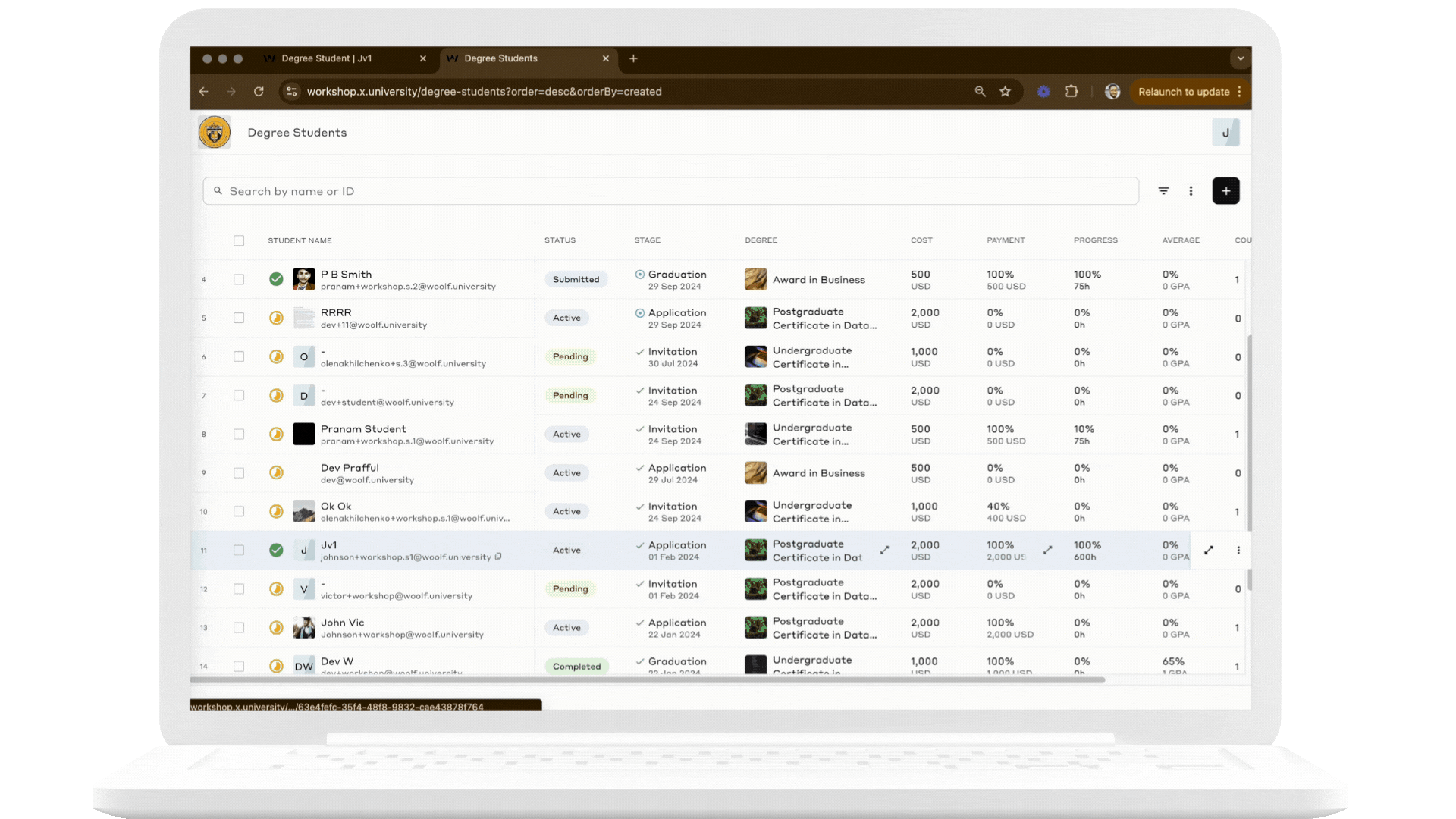Expand Jv1 row with rightmost arrows icon

click(x=1209, y=551)
